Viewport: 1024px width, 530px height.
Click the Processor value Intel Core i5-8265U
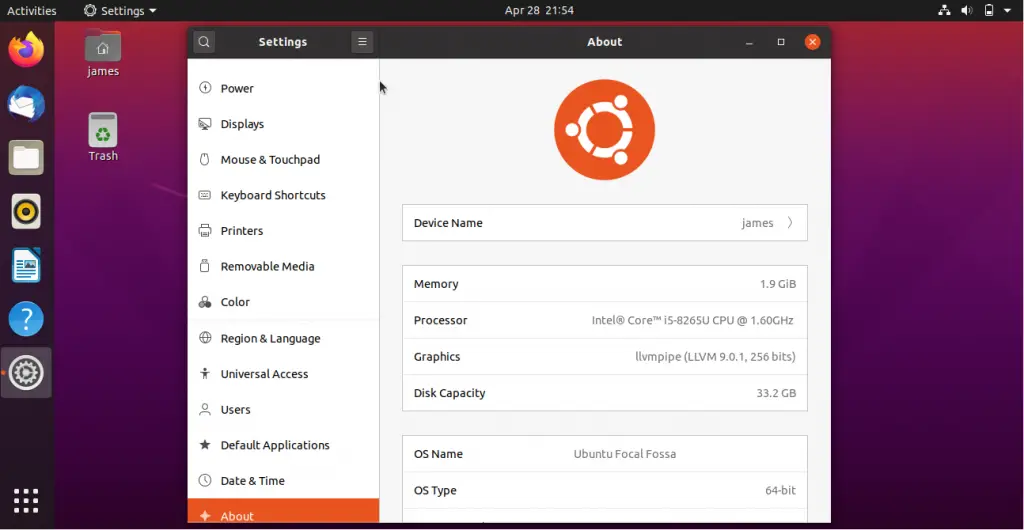tap(692, 320)
